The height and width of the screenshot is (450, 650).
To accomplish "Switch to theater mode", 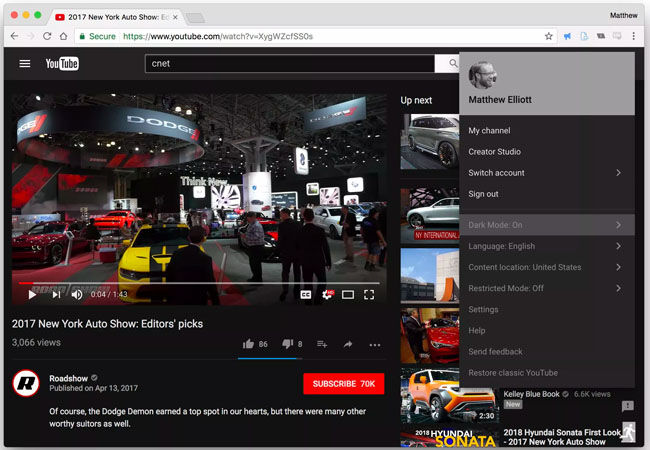I will [x=348, y=295].
